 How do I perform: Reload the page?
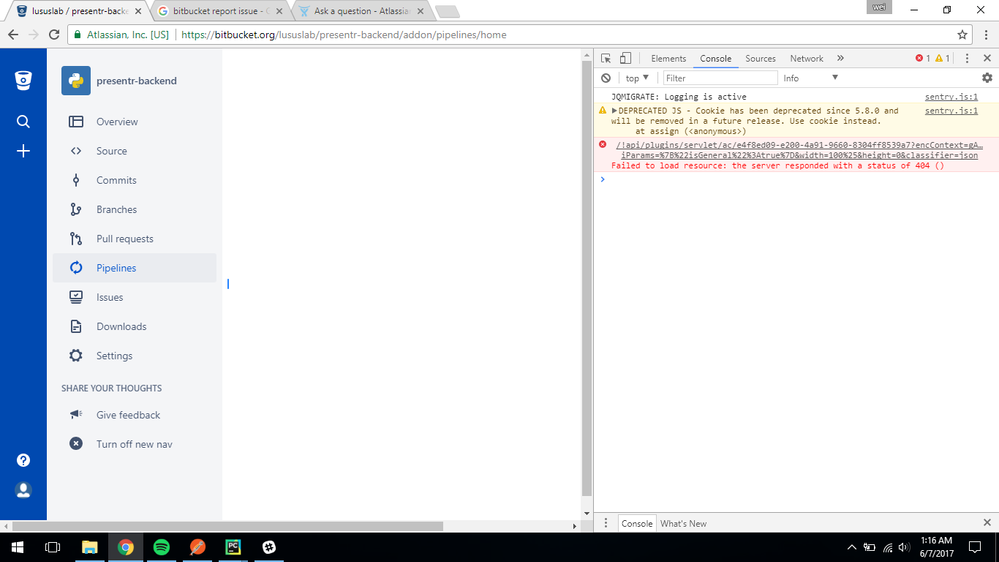pos(54,34)
